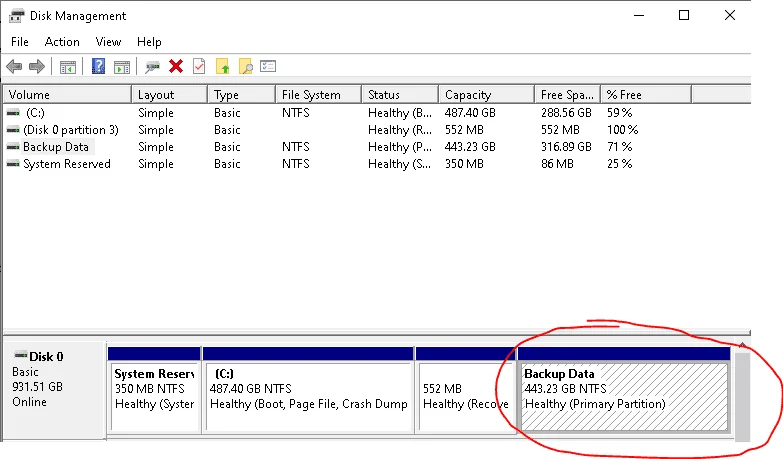The height and width of the screenshot is (459, 783).
Task: Click the 316.89 GB free space cell
Action: (566, 147)
